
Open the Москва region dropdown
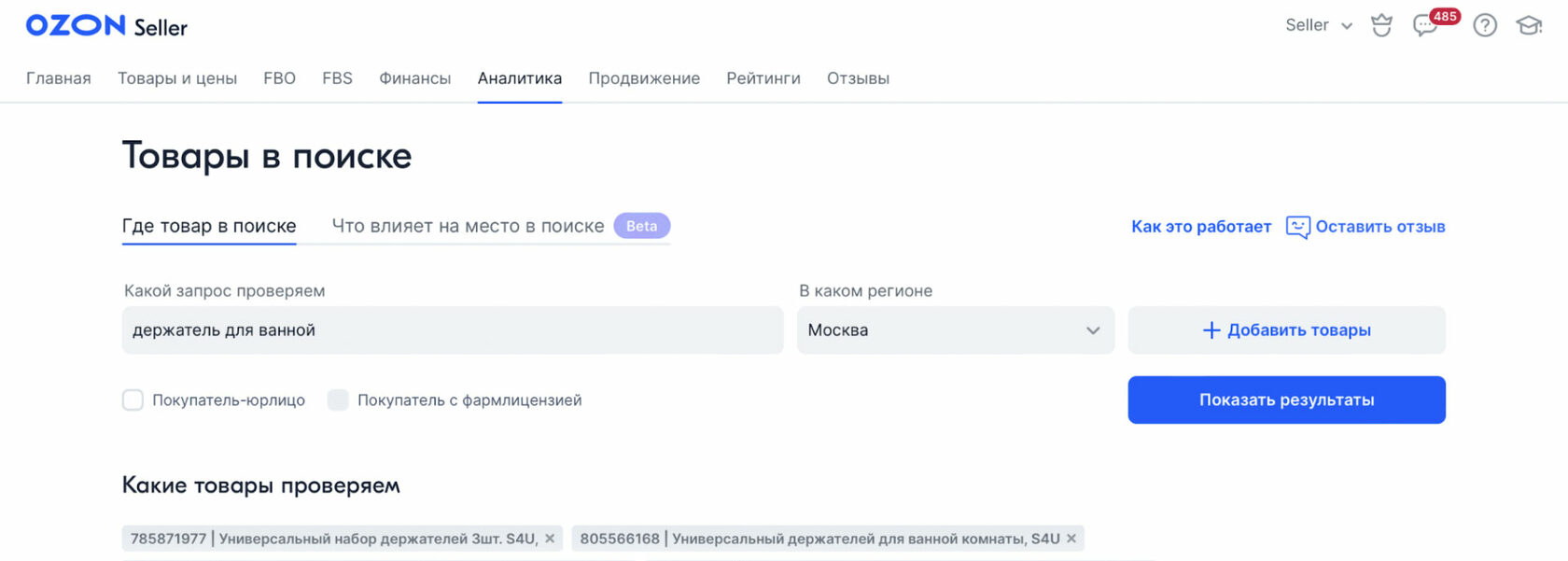(956, 330)
